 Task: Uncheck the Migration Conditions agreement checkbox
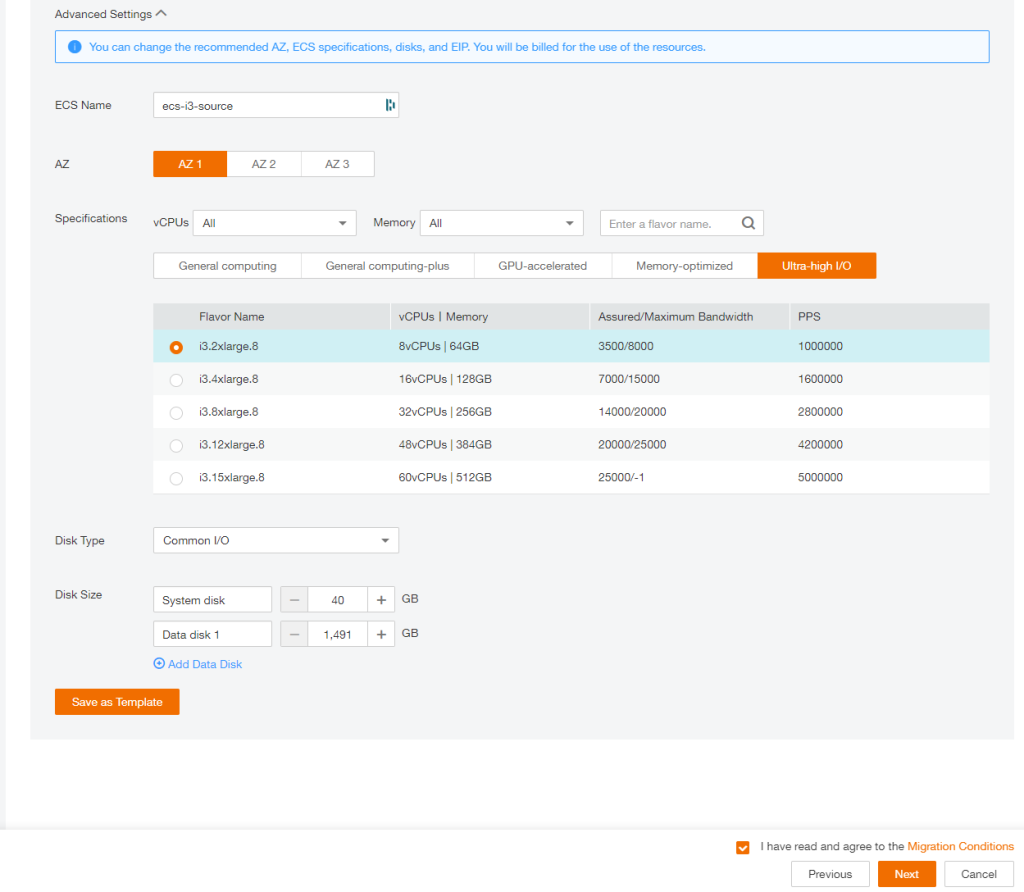[743, 846]
